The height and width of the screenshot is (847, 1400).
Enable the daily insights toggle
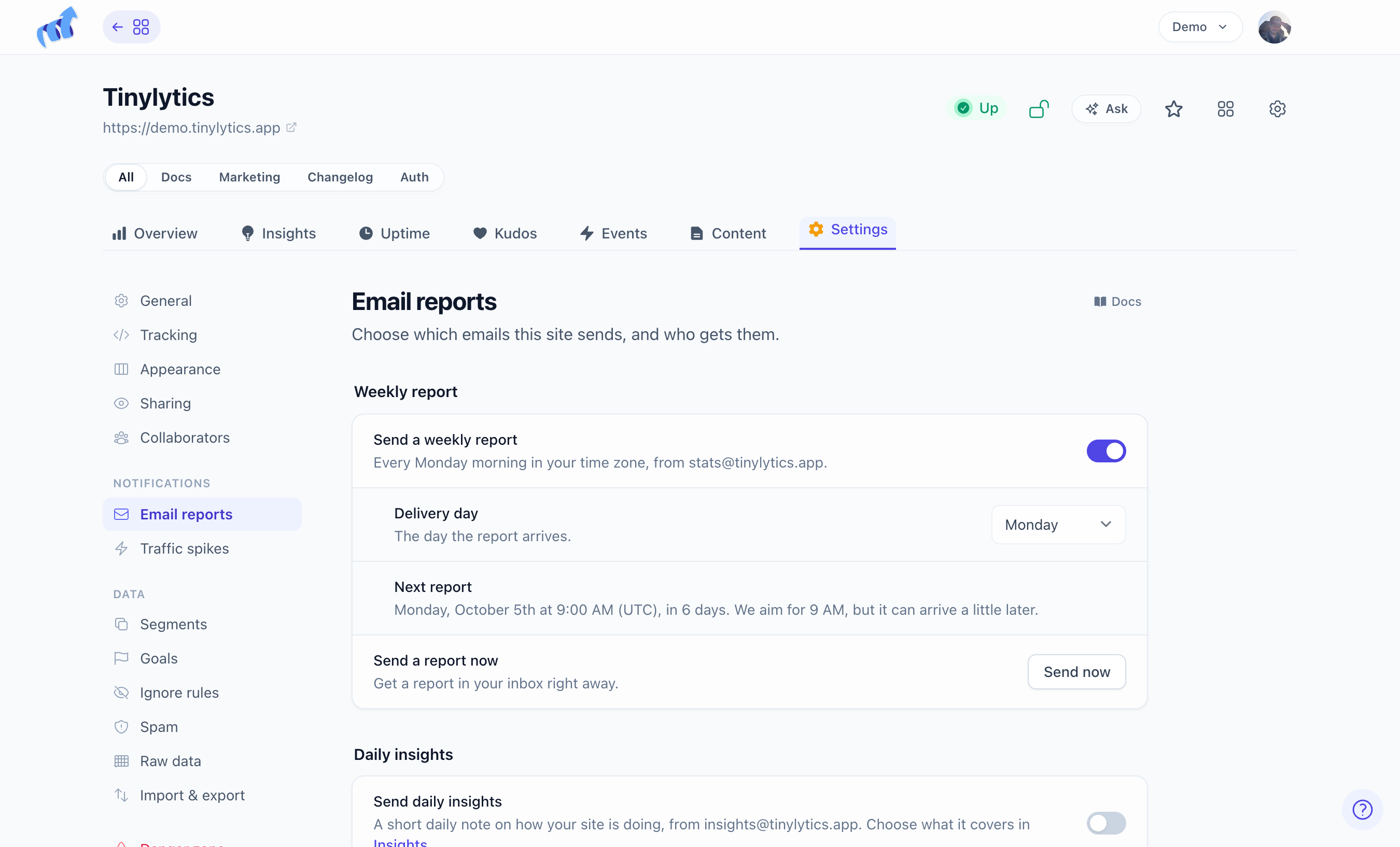click(1105, 823)
